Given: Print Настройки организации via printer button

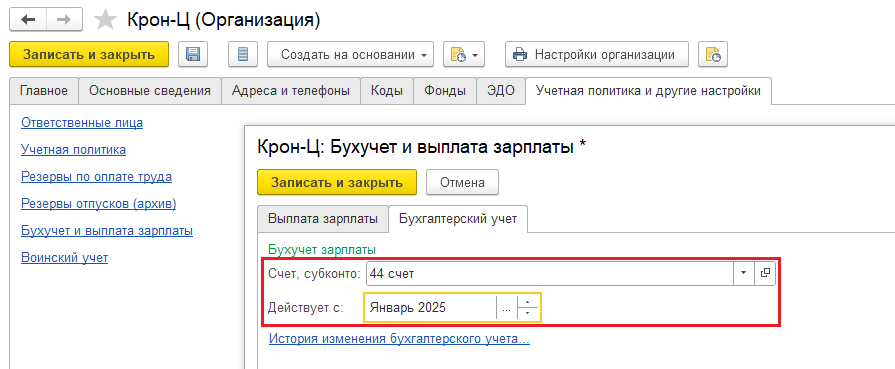Looking at the screenshot, I should (596, 55).
